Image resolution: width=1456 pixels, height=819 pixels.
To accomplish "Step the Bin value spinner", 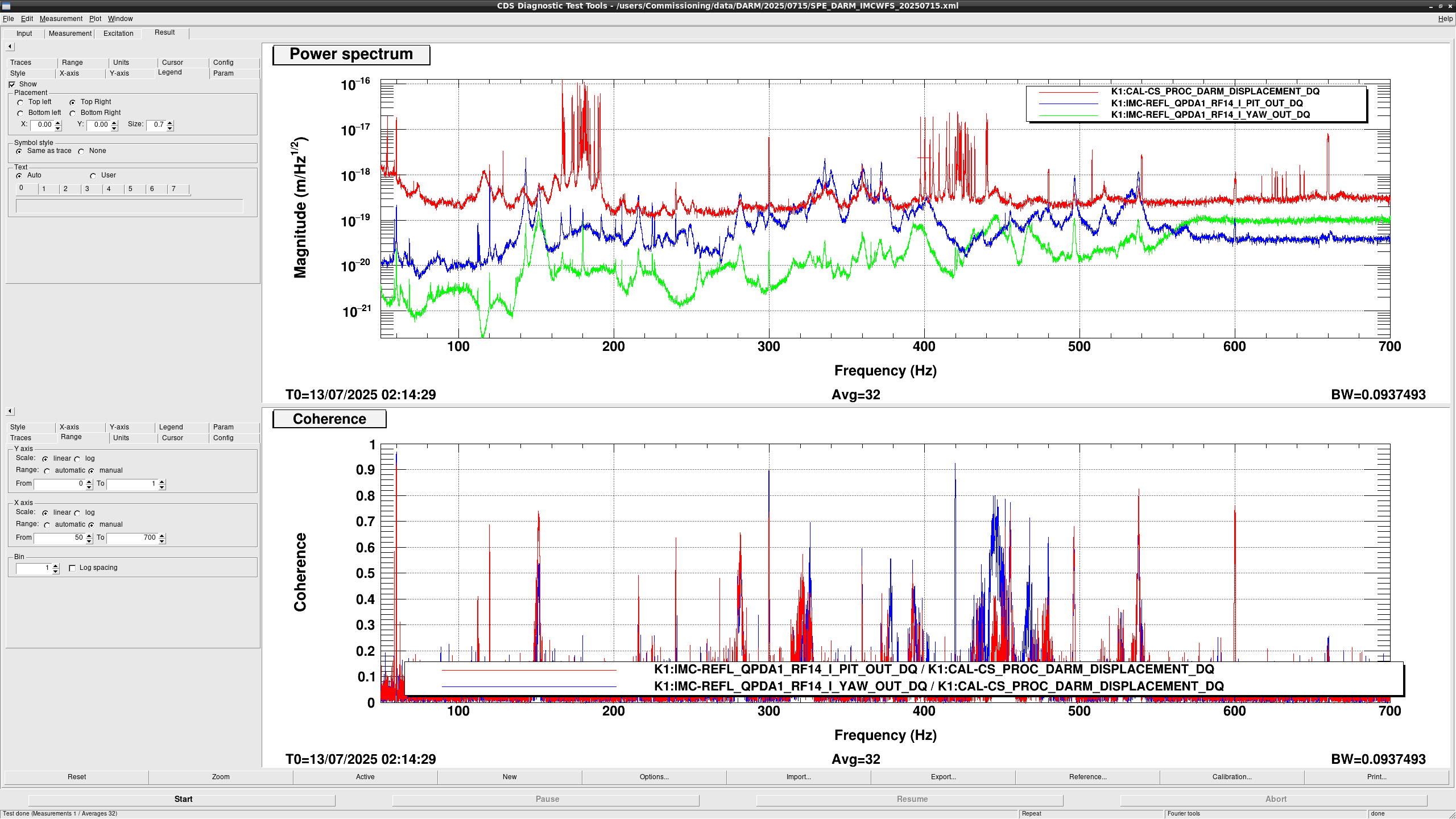I will (x=56, y=568).
